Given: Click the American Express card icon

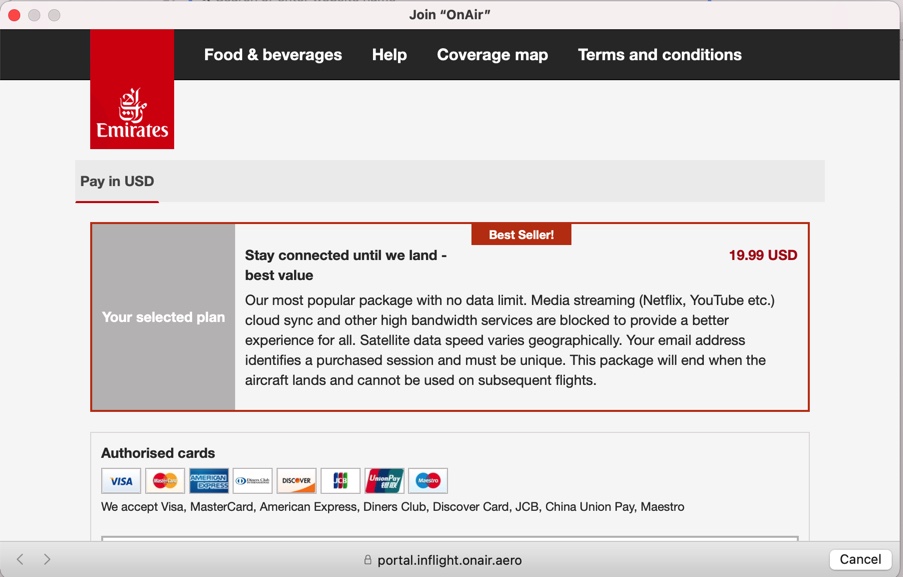Looking at the screenshot, I should click(209, 481).
